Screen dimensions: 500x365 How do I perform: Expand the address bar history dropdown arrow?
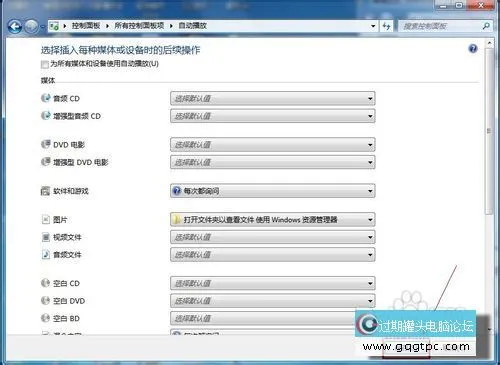coord(373,26)
